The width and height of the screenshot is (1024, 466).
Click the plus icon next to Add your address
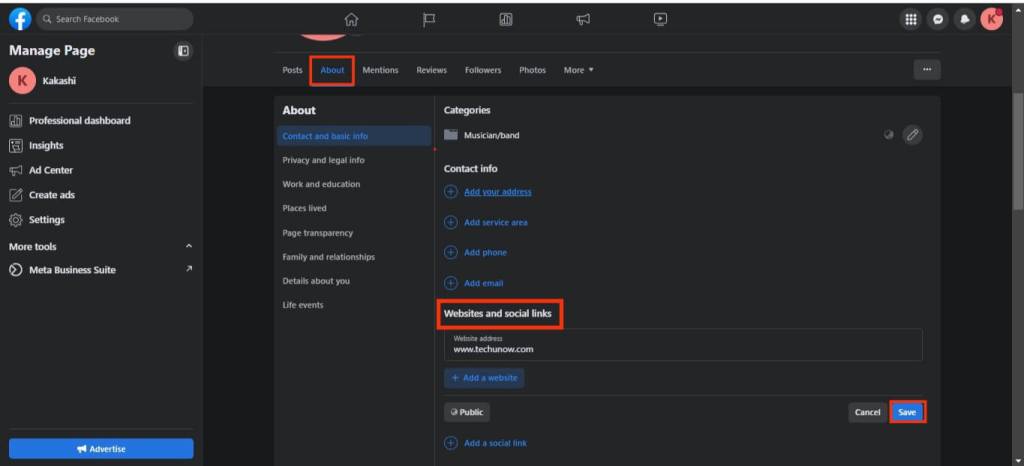[x=451, y=192]
